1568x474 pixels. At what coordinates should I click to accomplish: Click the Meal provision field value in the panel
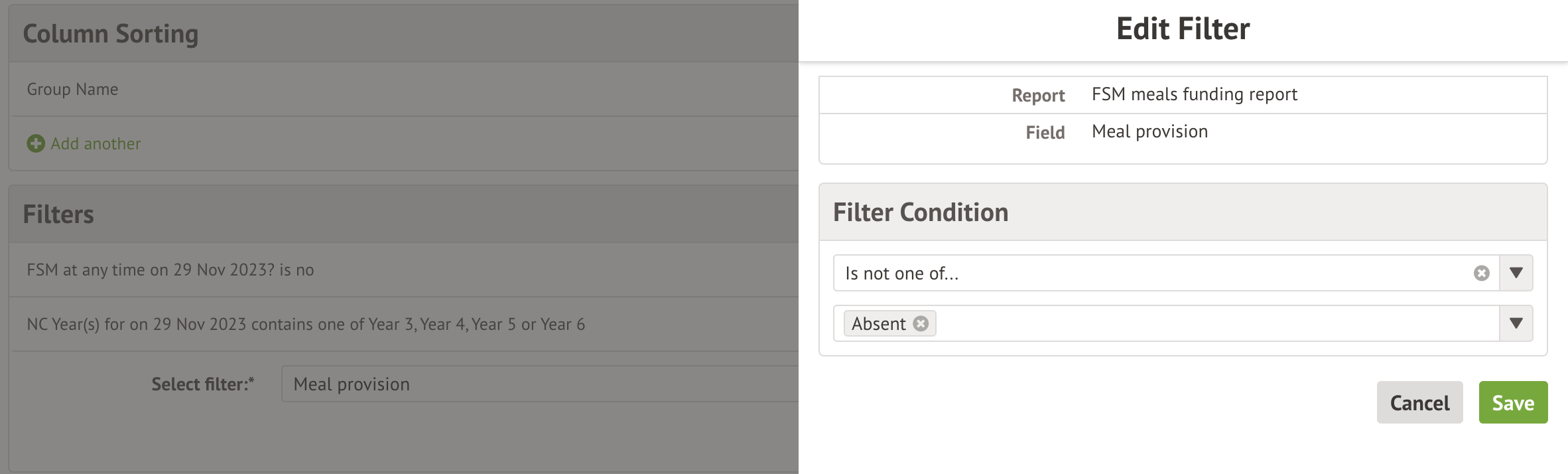tap(1149, 131)
